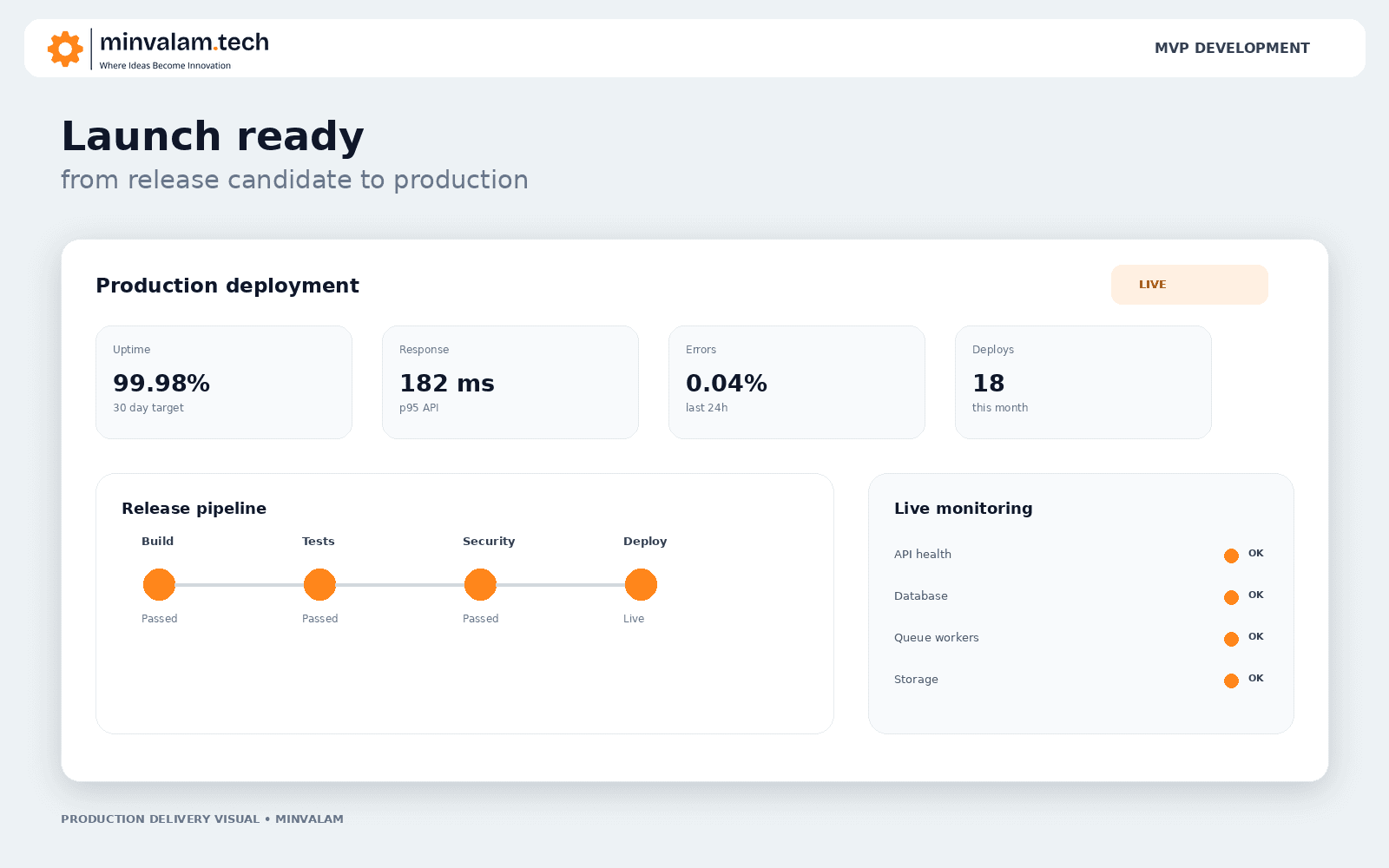Select the Uptime 99.98% value
1389x868 pixels.
coord(161,383)
